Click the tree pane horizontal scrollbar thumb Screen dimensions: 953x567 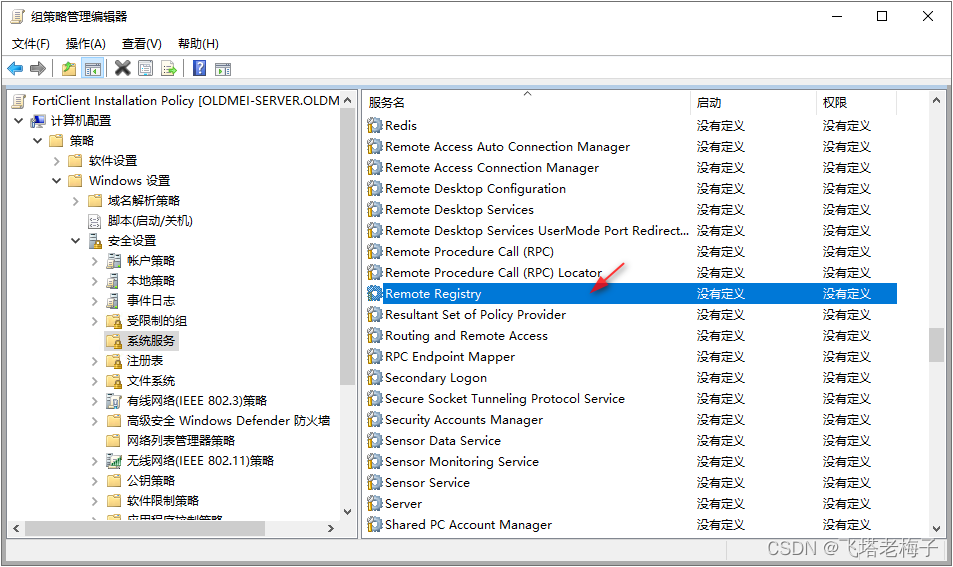tap(145, 529)
